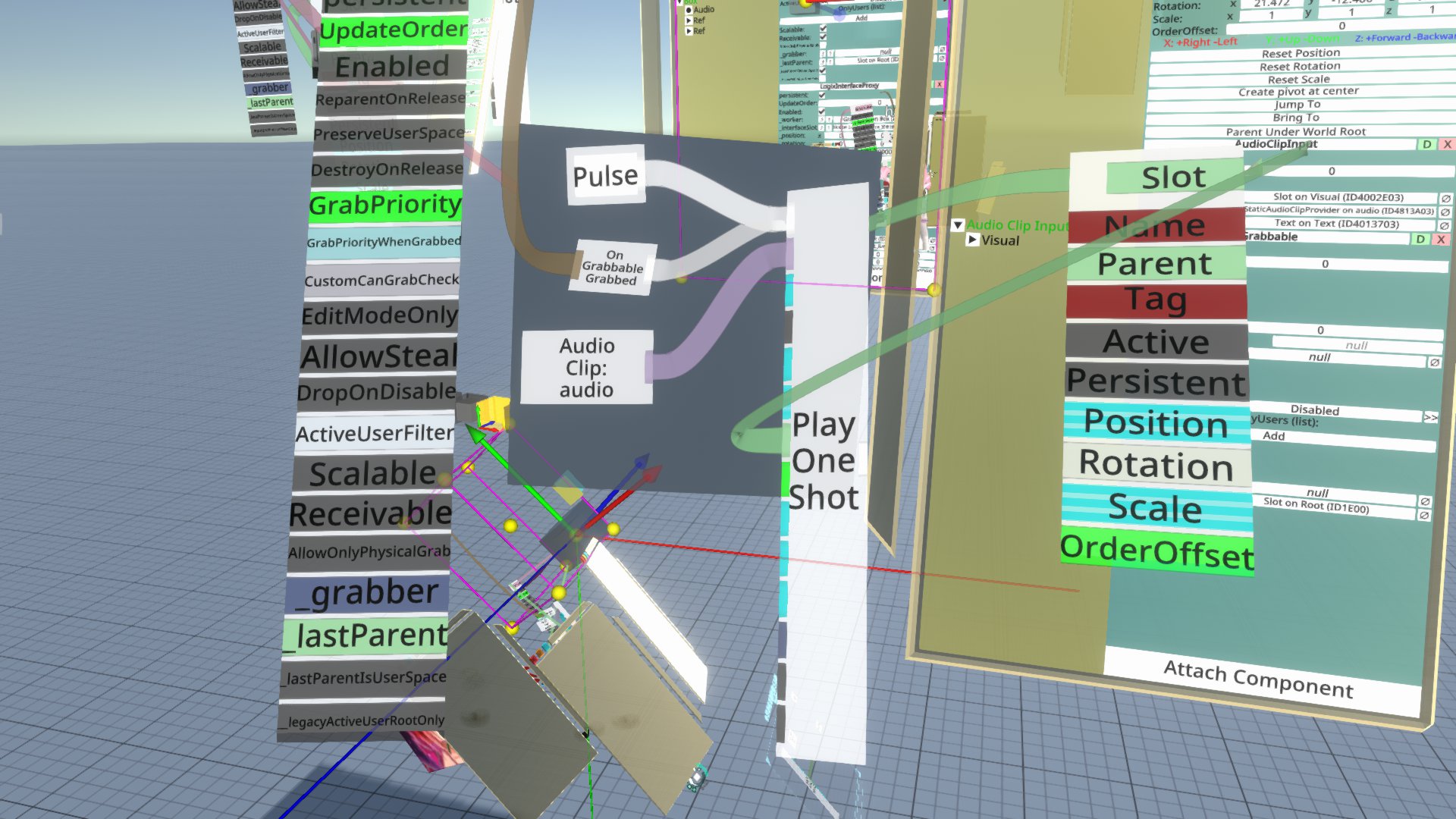1456x819 pixels.
Task: Click the Scale x value field
Action: pos(1271,15)
